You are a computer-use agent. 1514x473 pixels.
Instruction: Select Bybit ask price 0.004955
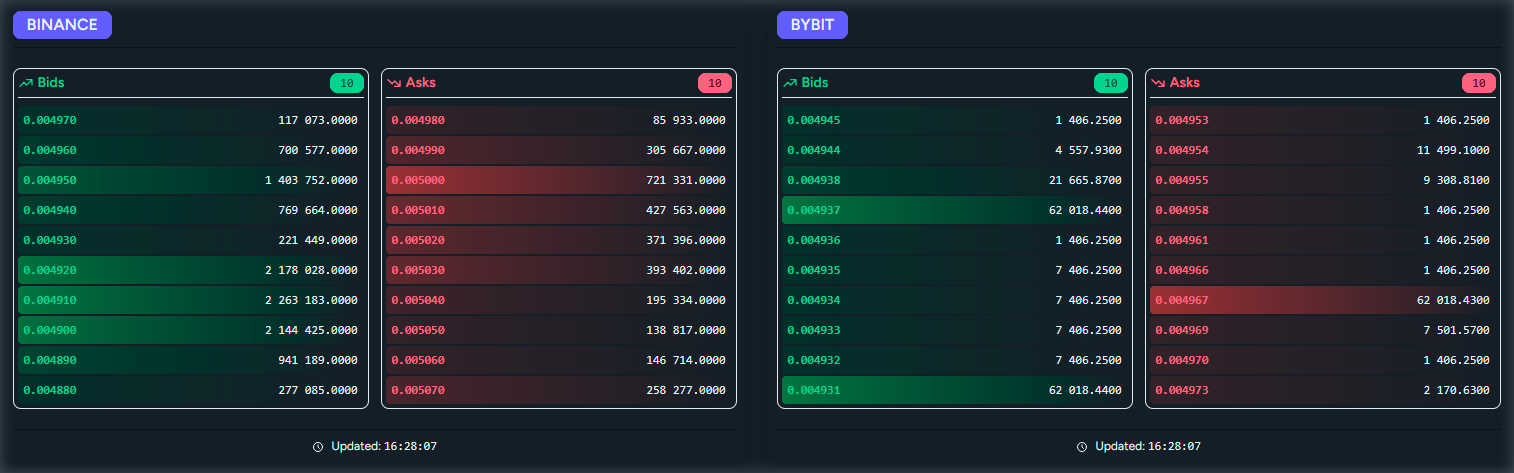click(x=1182, y=180)
